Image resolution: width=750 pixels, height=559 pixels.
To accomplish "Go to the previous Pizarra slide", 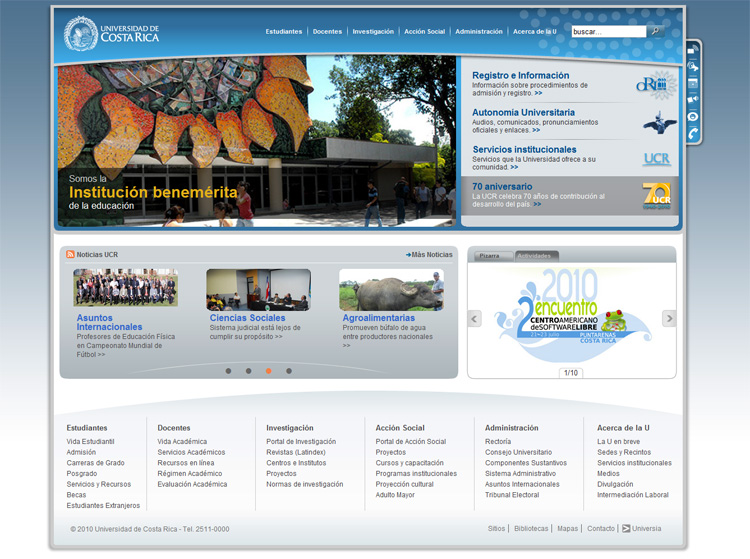I will pyautogui.click(x=474, y=318).
